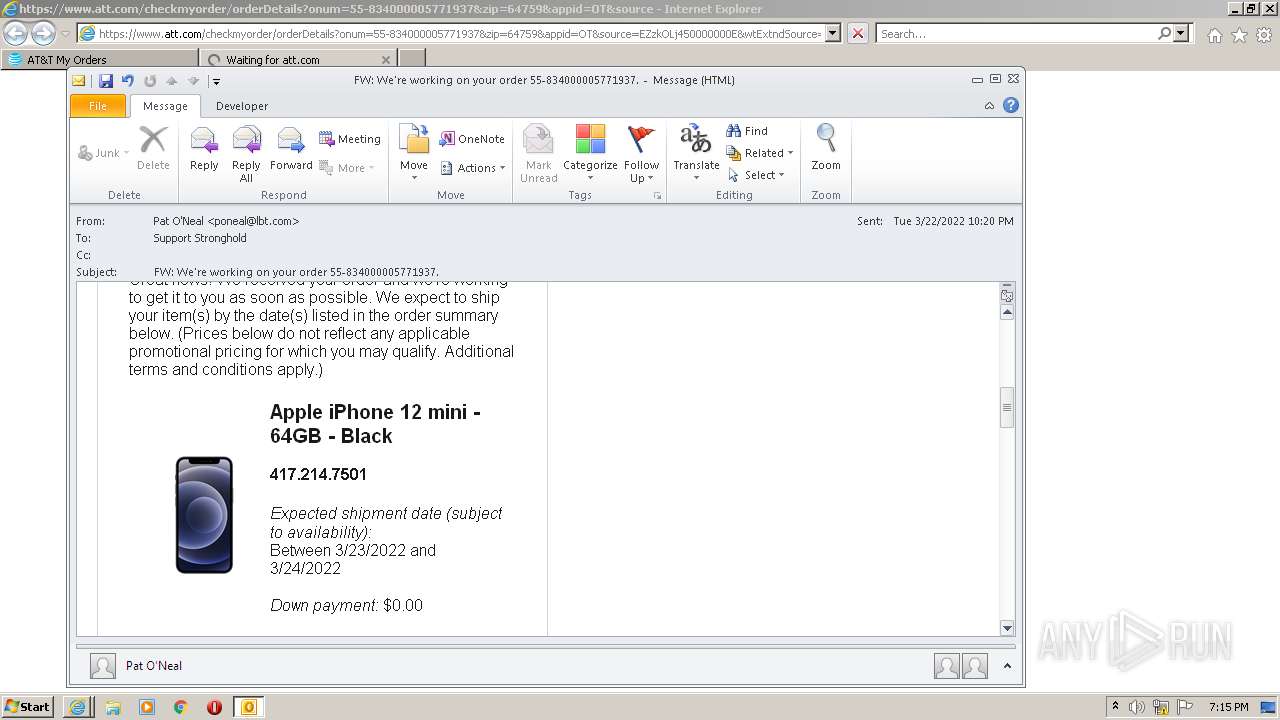Create a Meeting reply
Viewport: 1280px width, 720px height.
(350, 139)
